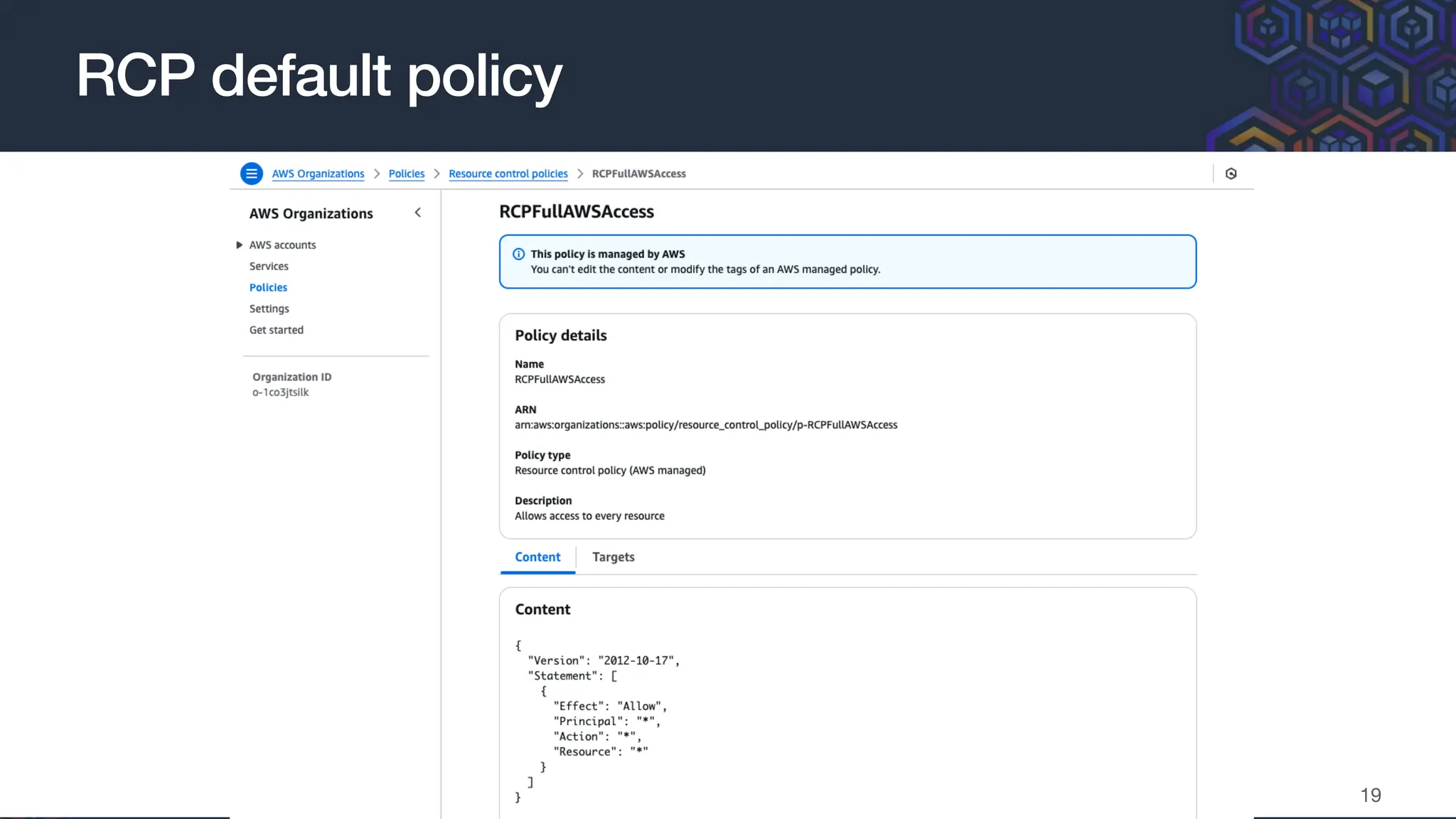Viewport: 1456px width, 819px height.
Task: Click 'Allows access to every resource' description
Action: pos(589,516)
